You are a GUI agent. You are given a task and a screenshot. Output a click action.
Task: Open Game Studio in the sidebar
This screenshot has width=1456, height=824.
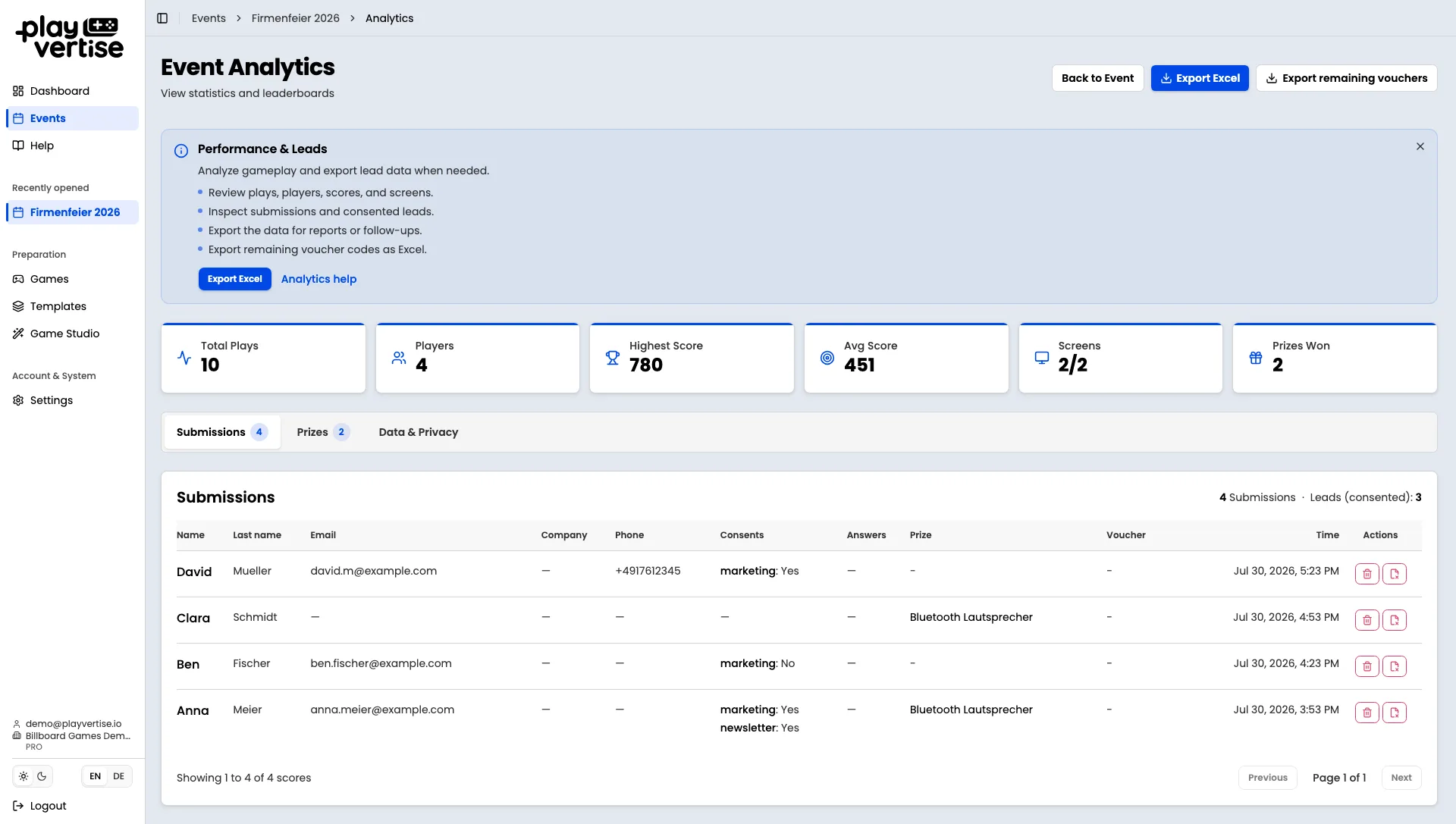[72, 334]
